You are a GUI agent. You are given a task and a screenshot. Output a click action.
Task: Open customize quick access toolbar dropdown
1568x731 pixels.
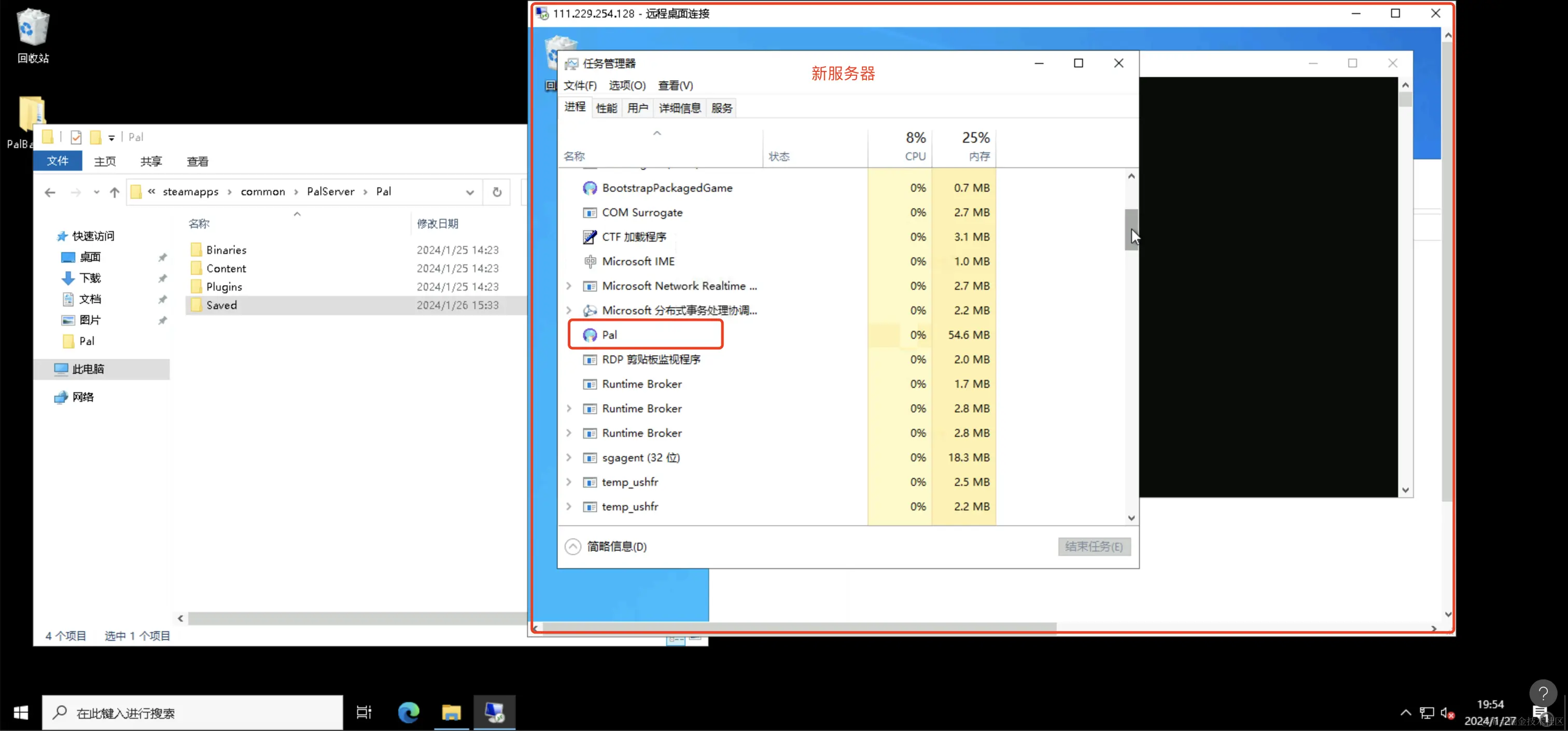[x=111, y=138]
